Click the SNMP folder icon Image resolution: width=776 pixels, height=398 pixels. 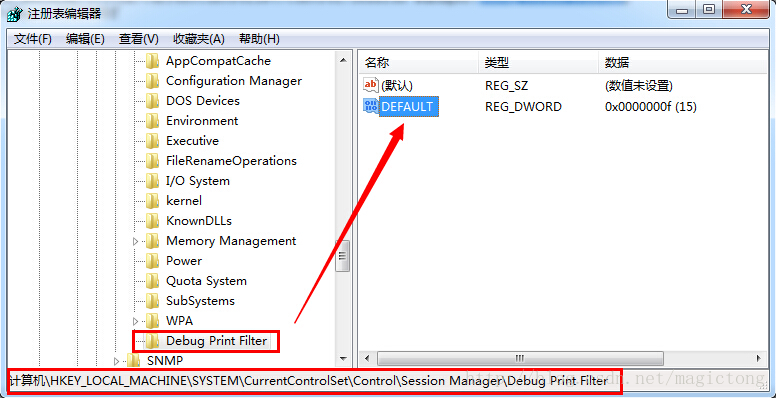point(134,360)
